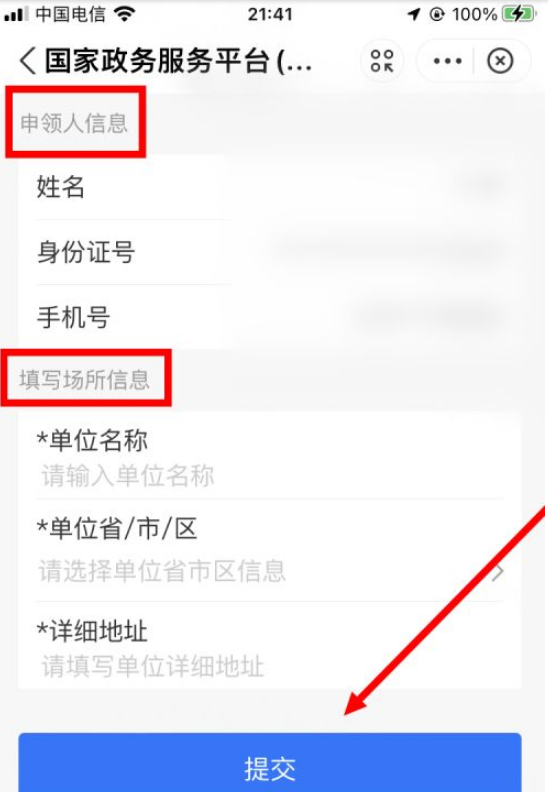Expand the 单位省/市/区 selector chevron
548x792 pixels.
click(x=498, y=572)
